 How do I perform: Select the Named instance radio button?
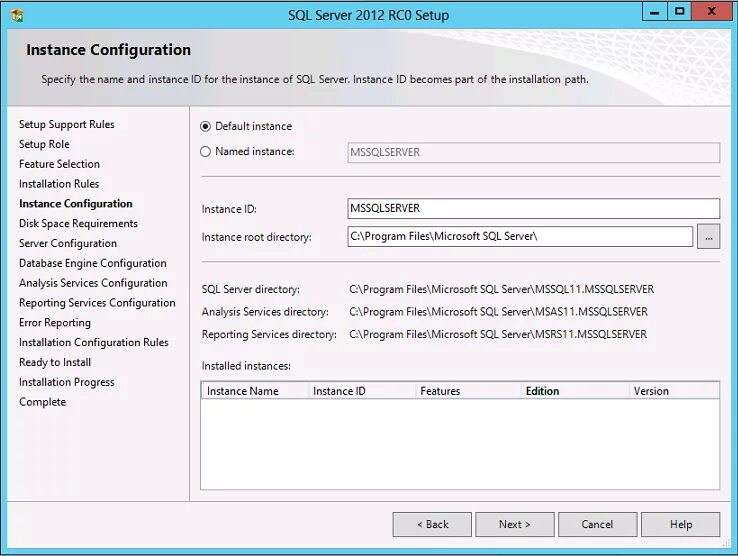coord(205,152)
